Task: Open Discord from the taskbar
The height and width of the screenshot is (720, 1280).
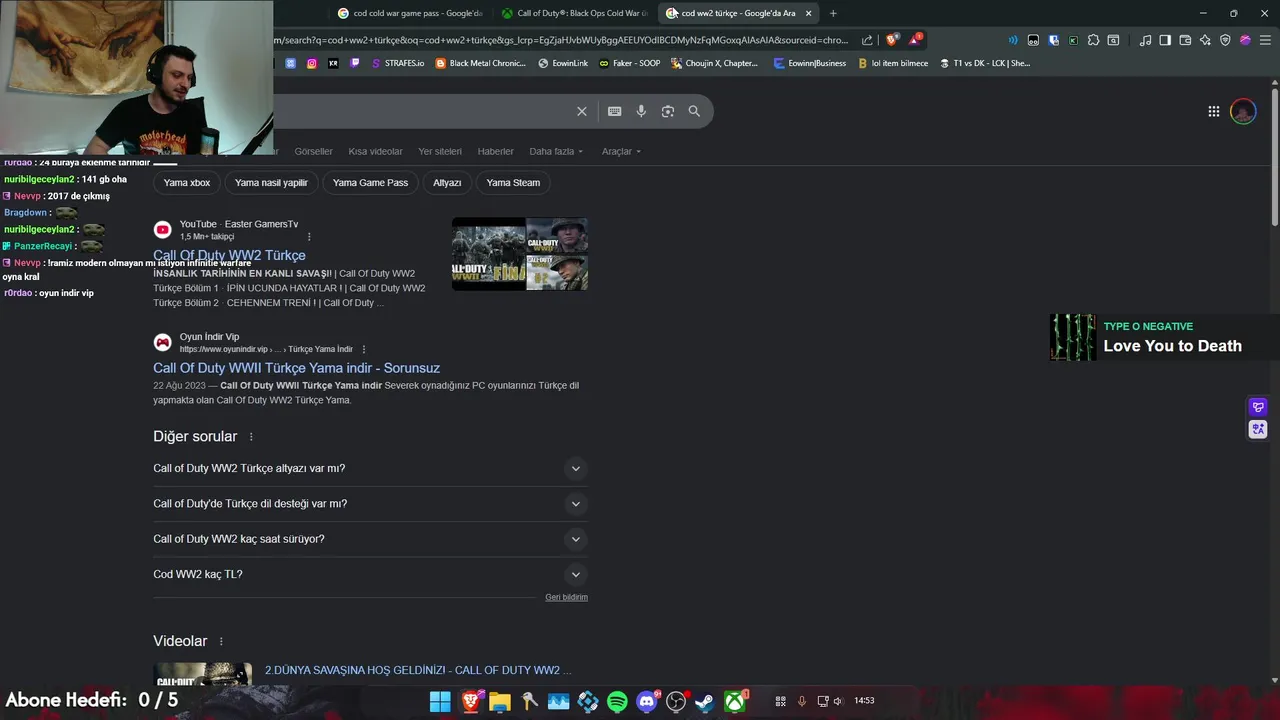Action: point(646,702)
